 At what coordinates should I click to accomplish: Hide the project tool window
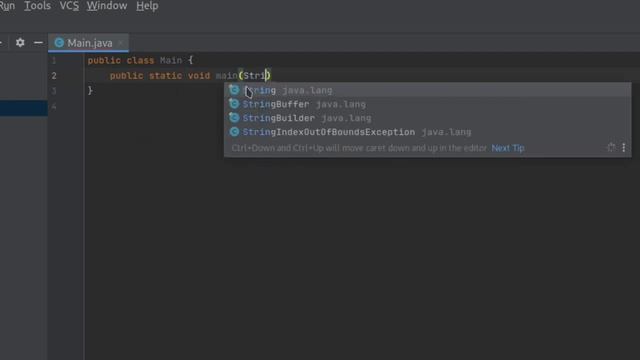click(38, 42)
